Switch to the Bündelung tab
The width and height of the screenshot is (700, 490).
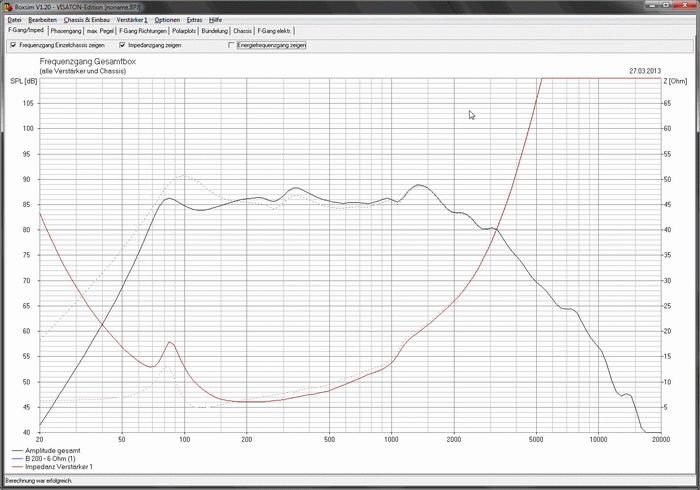pos(214,31)
